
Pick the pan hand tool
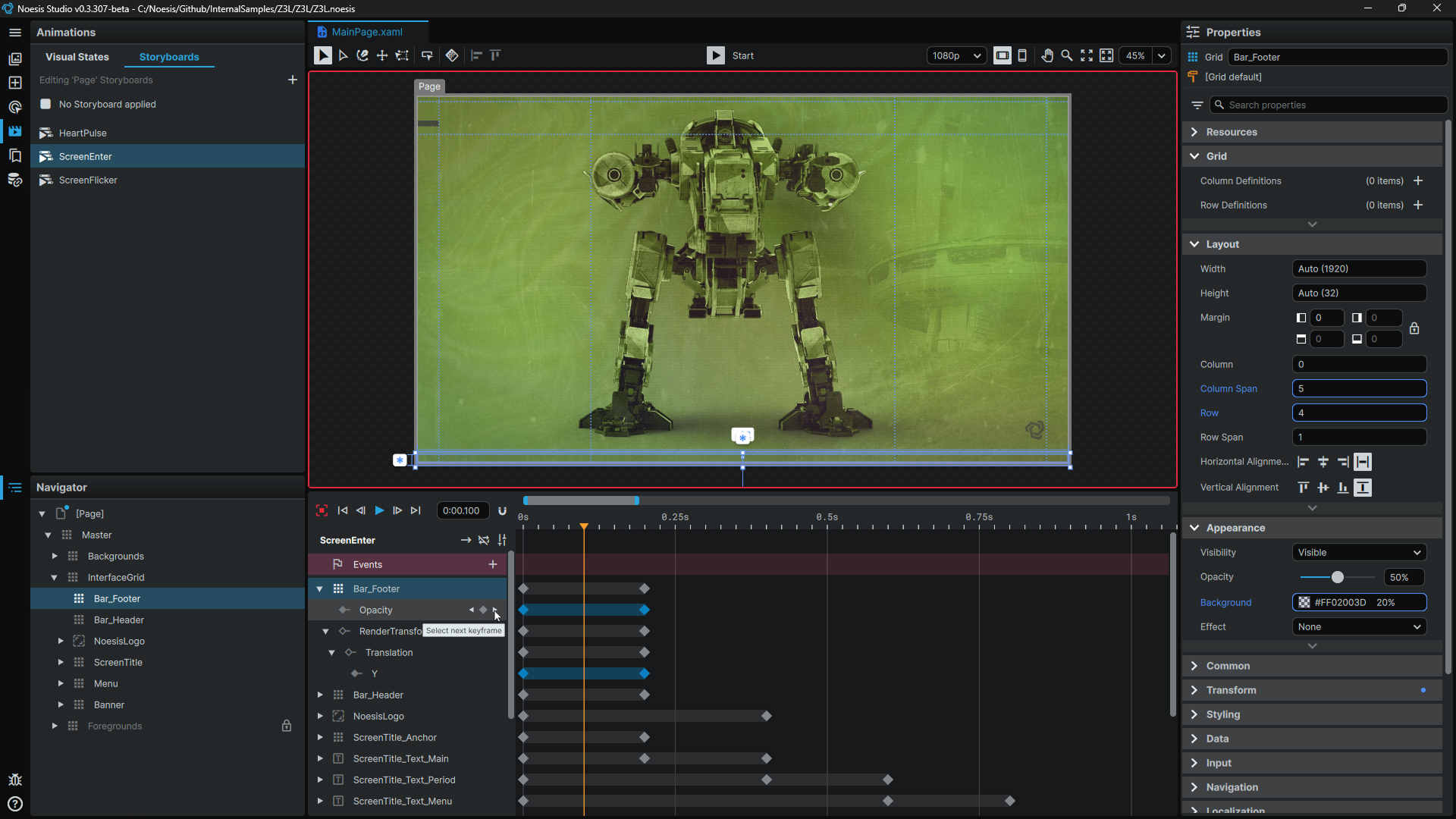pyautogui.click(x=1047, y=55)
